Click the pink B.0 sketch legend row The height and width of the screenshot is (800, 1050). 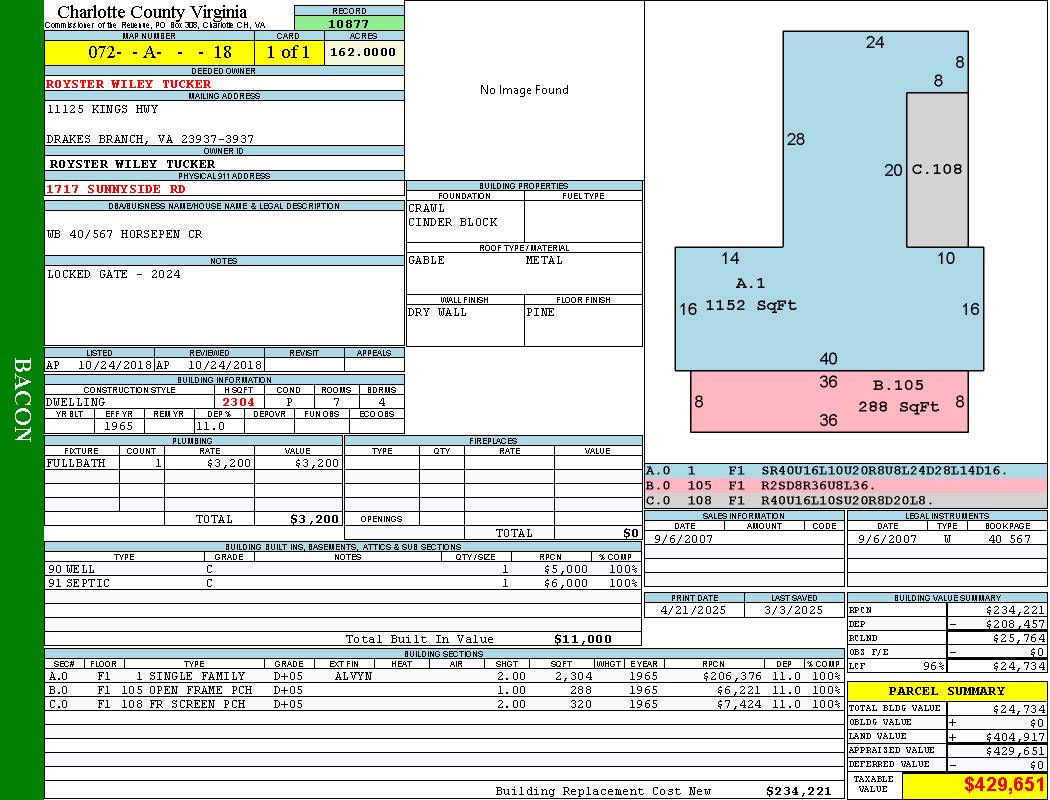845,485
